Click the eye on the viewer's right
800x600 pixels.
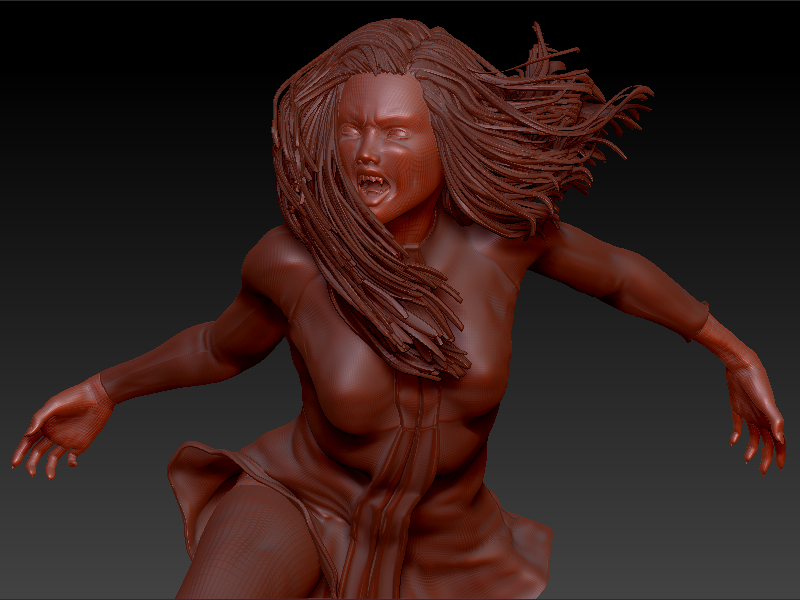tap(396, 133)
